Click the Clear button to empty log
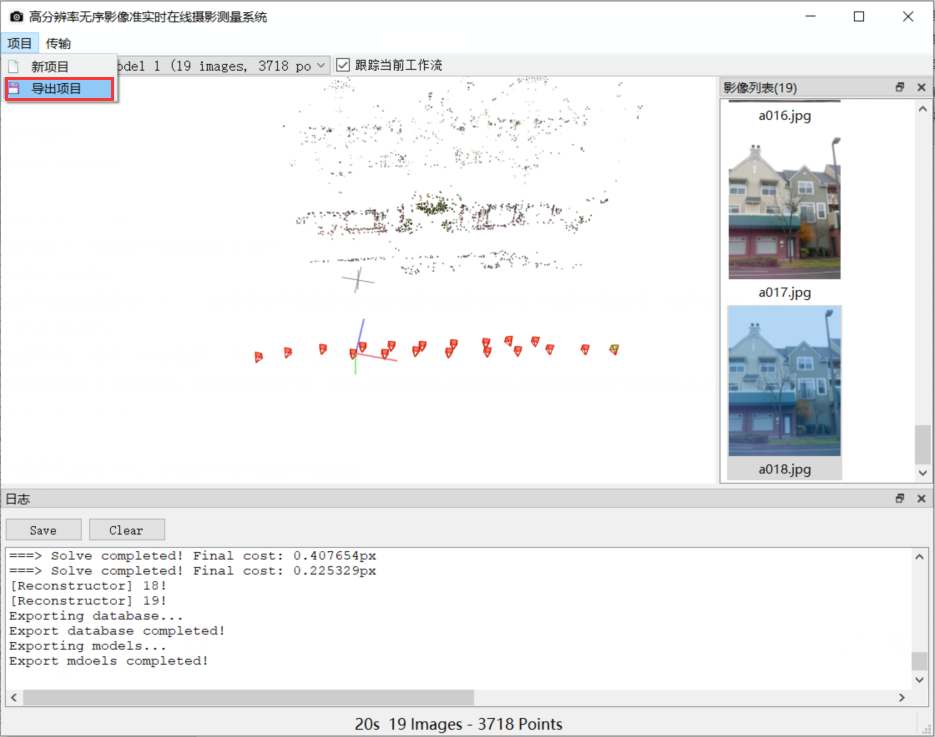The image size is (935, 737). coord(126,529)
